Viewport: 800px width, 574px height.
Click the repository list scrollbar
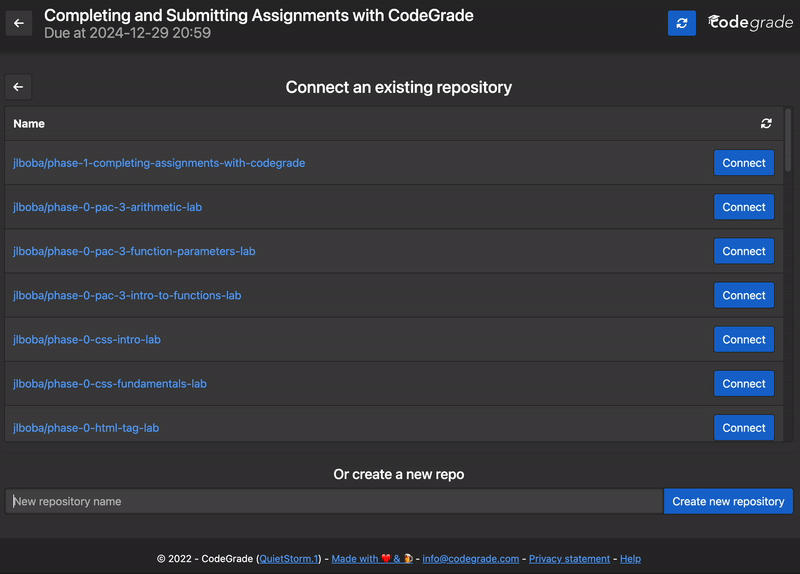pos(788,140)
